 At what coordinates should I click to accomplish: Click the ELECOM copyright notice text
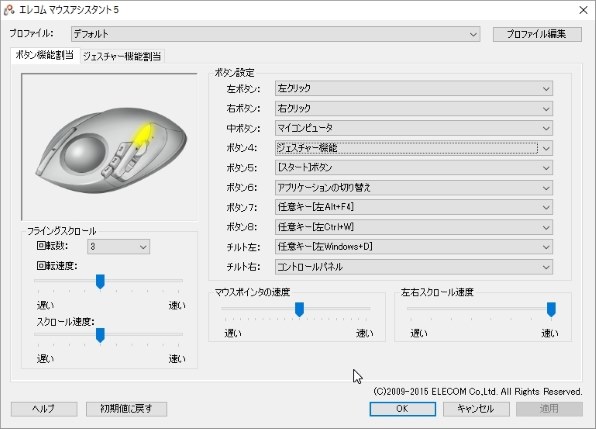(477, 392)
